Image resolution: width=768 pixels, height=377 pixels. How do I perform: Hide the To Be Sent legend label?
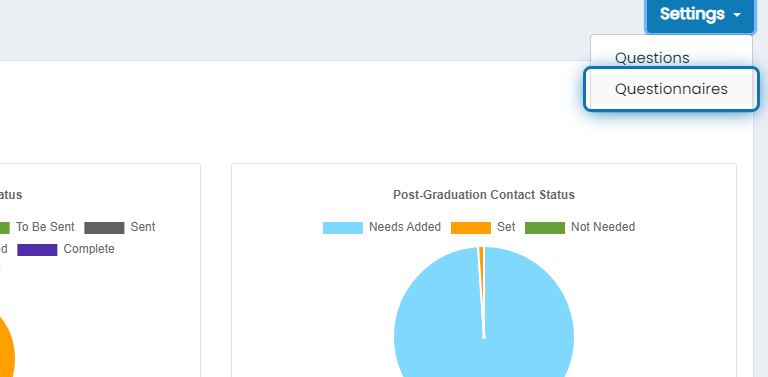(x=45, y=227)
